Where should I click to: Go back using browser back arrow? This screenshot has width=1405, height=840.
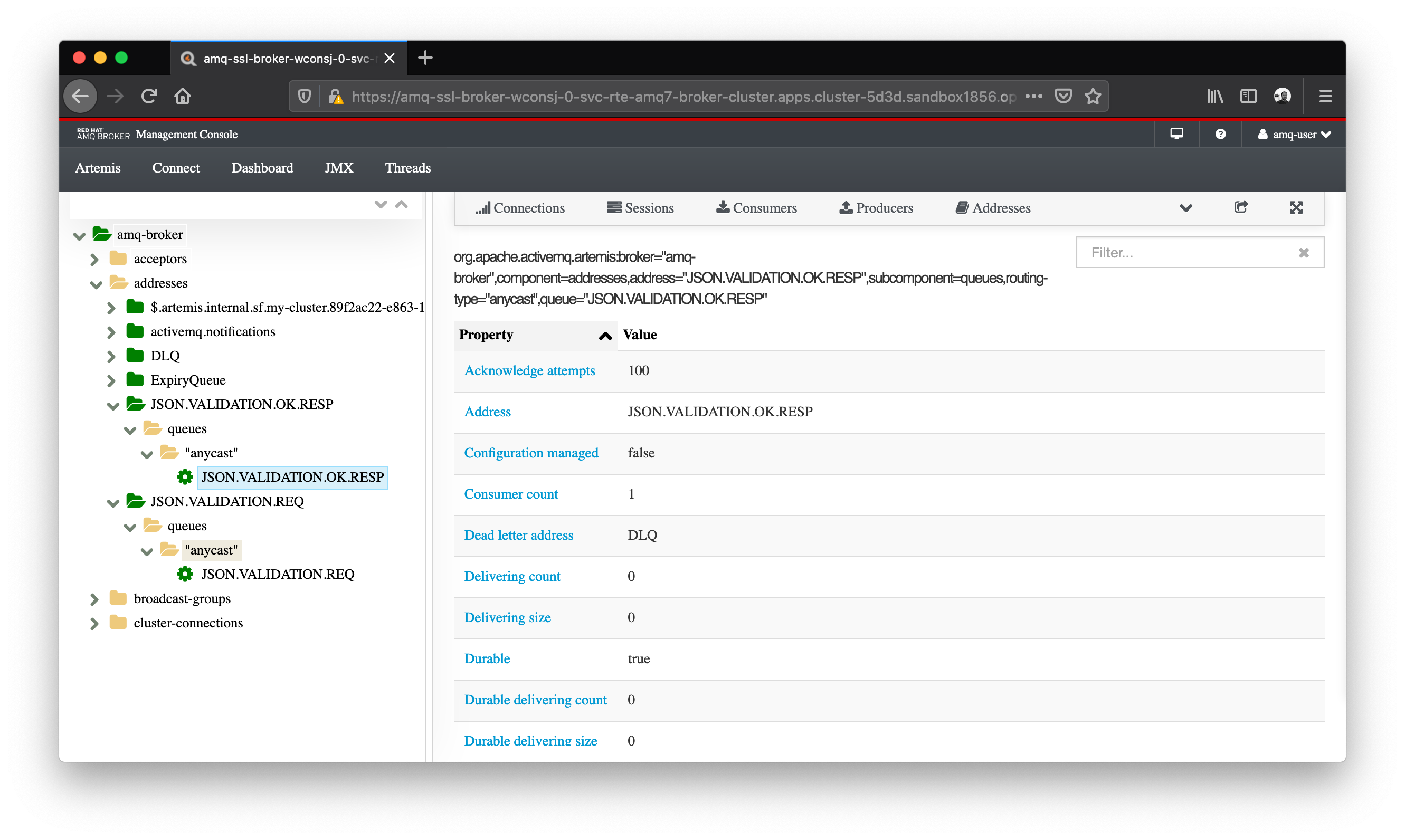tap(80, 96)
